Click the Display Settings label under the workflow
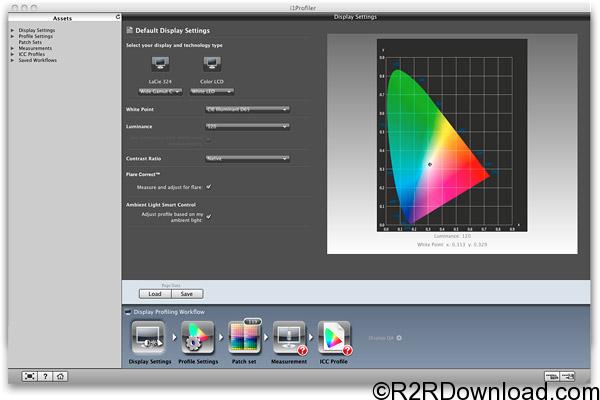 point(150,361)
